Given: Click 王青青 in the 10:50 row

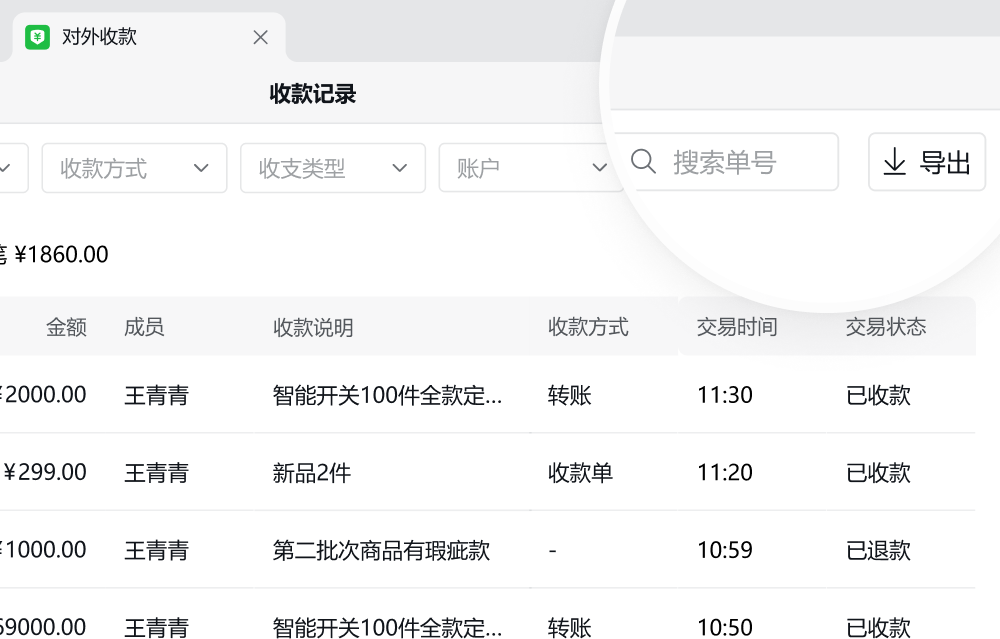Looking at the screenshot, I should pyautogui.click(x=156, y=628).
